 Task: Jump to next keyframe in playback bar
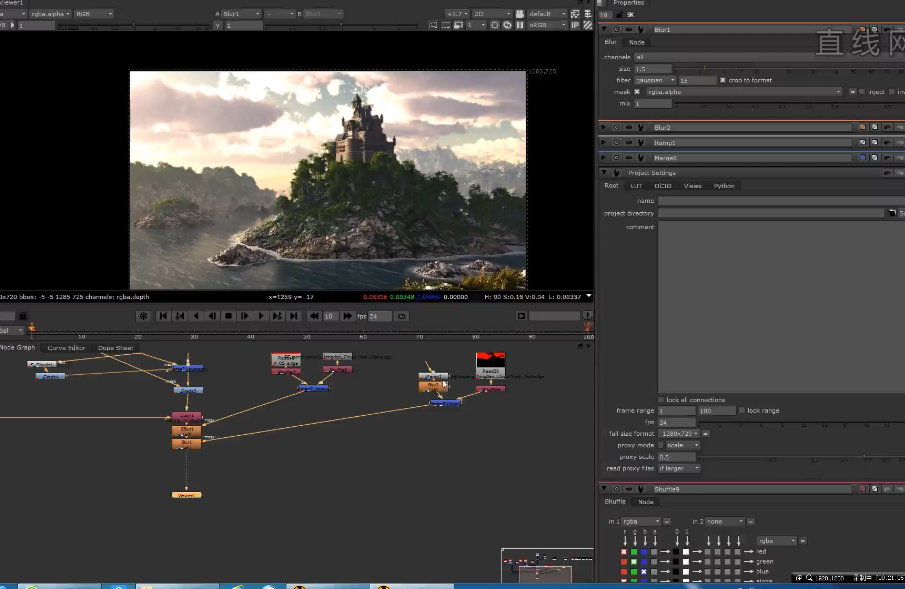tap(277, 316)
